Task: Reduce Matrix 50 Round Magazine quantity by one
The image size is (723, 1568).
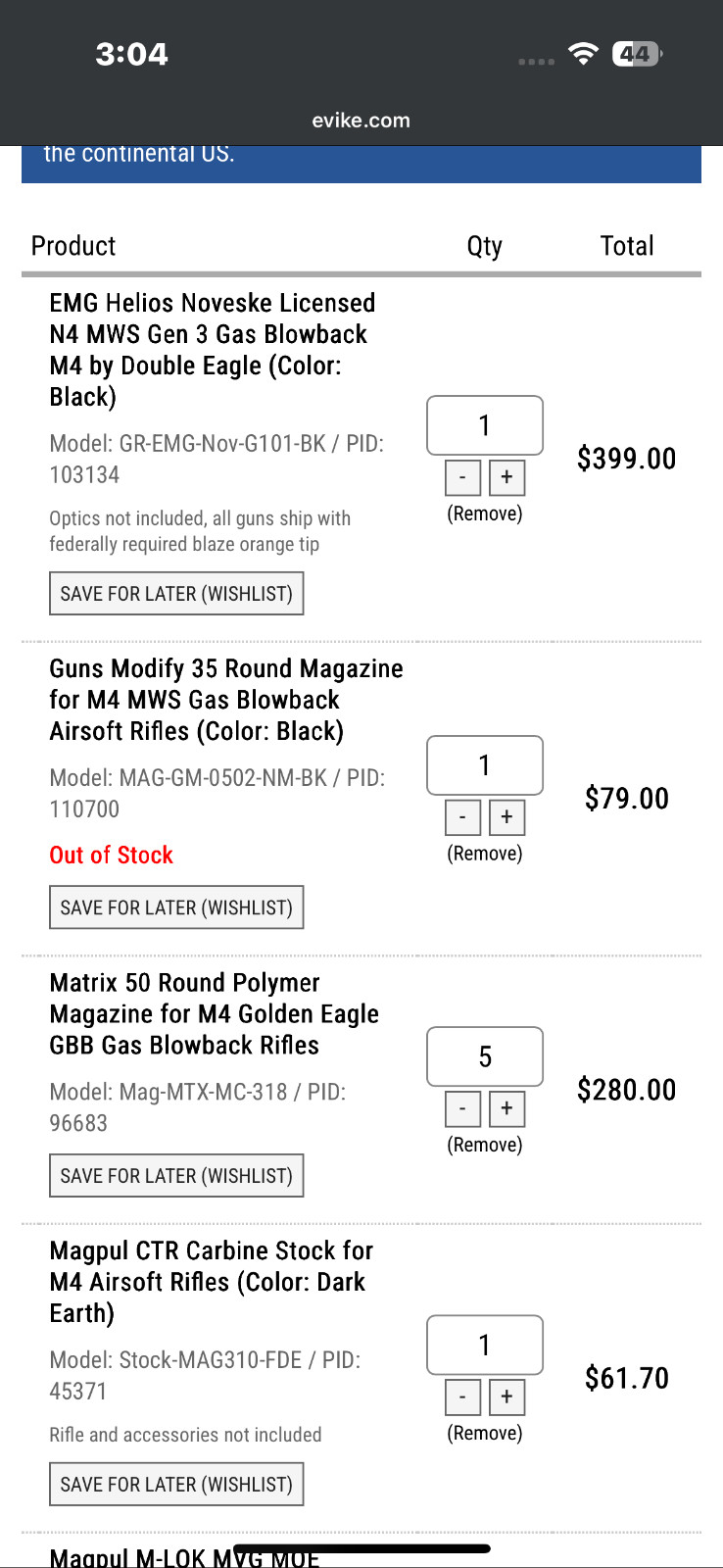Action: point(462,1108)
